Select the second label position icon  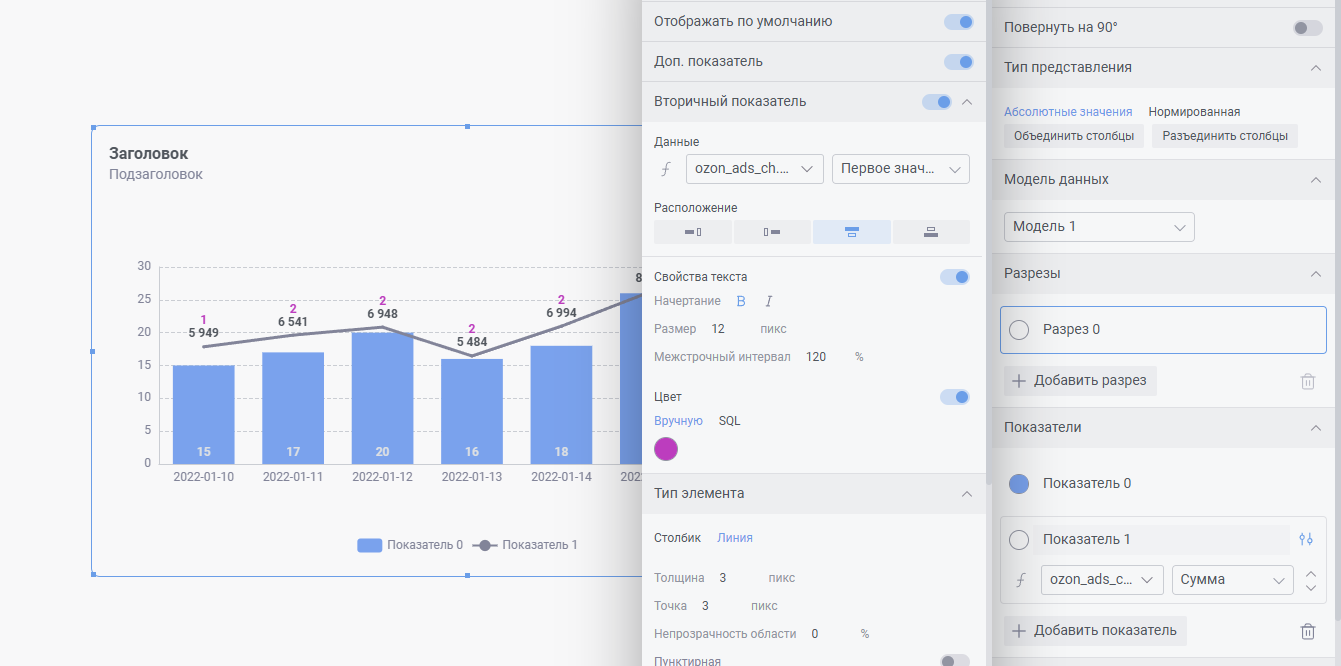(x=772, y=232)
